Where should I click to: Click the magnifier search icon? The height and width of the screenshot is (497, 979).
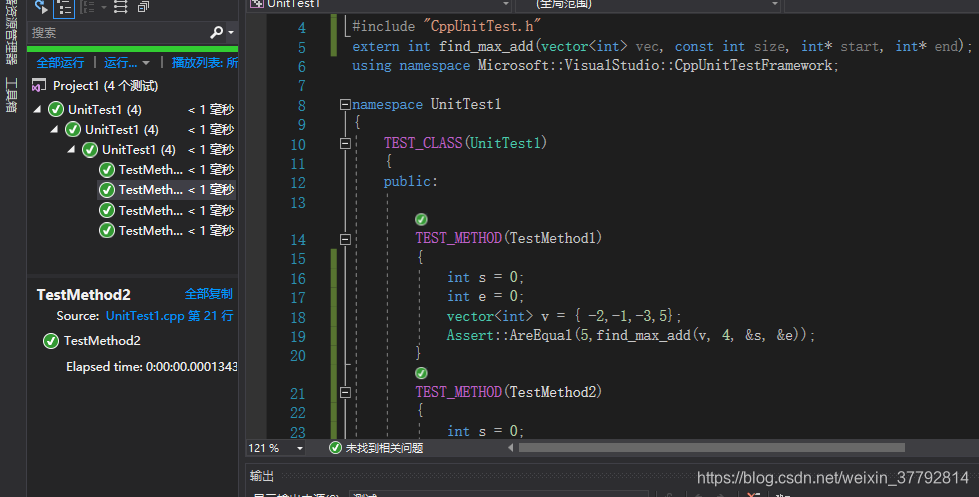pos(216,32)
